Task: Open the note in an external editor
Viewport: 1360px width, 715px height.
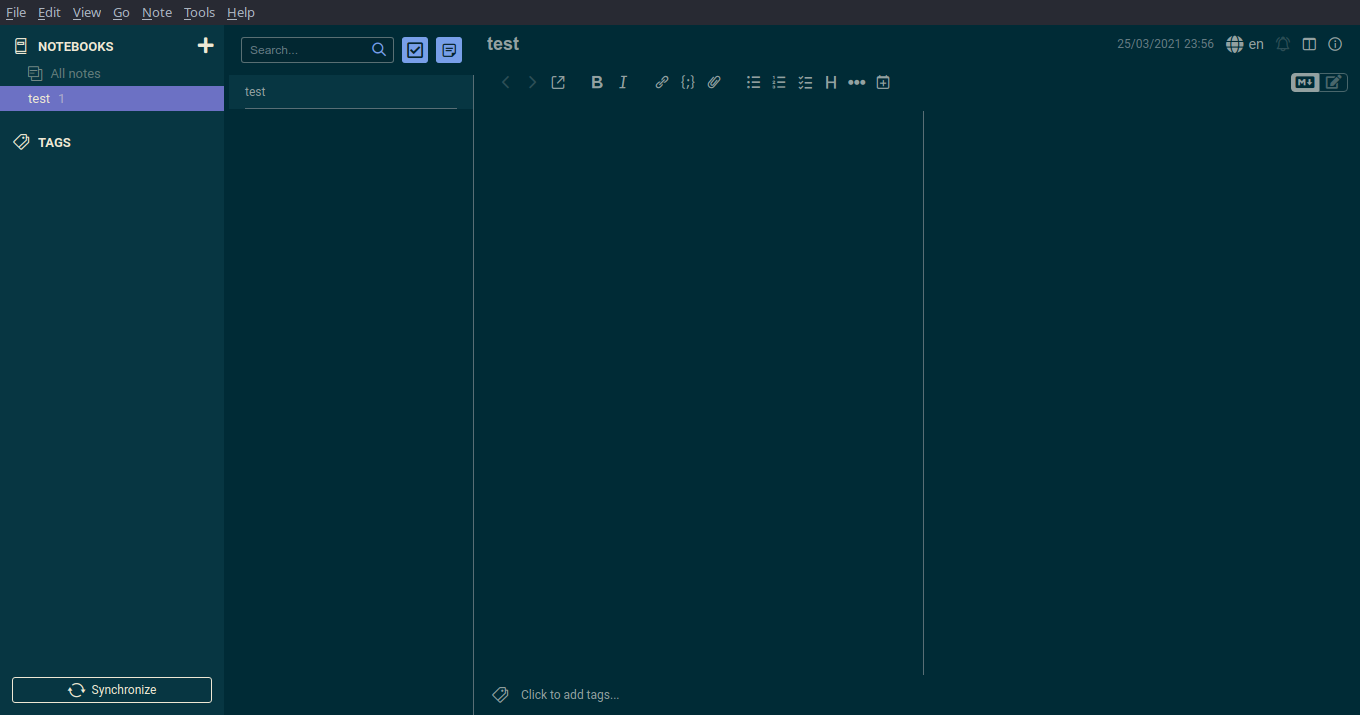Action: tap(557, 82)
